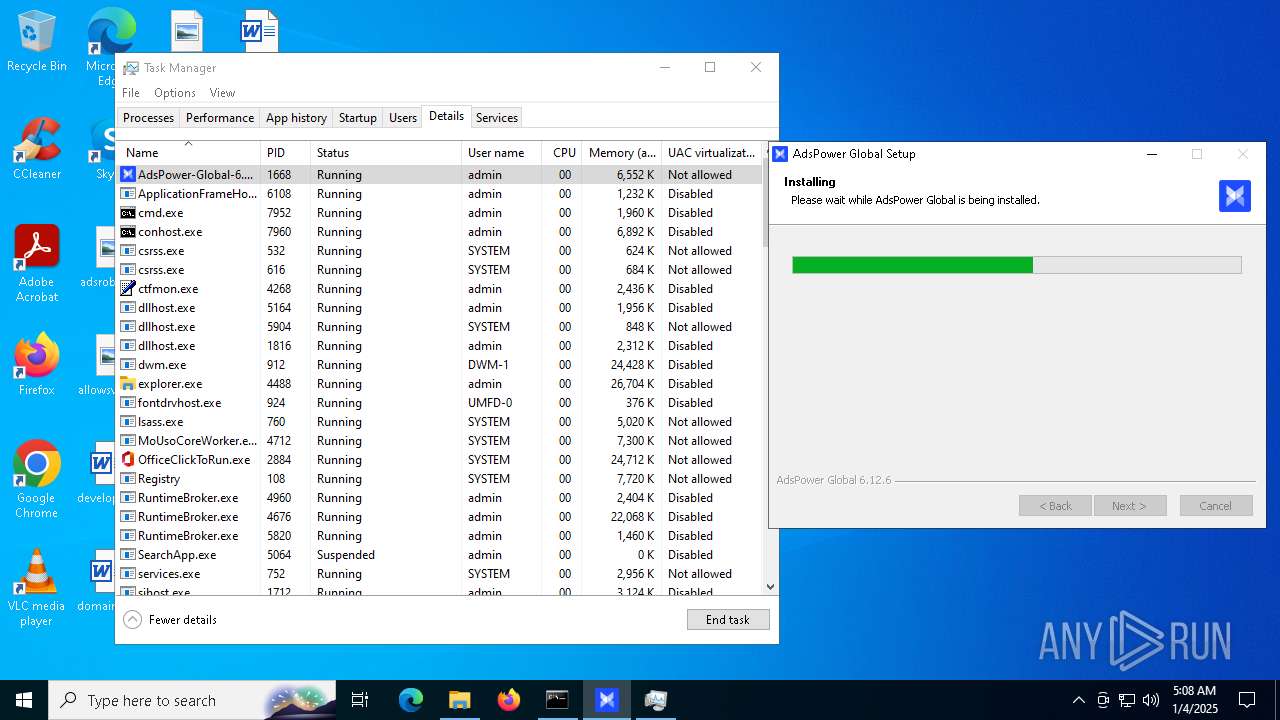Image resolution: width=1280 pixels, height=720 pixels.
Task: Open the File menu in Task Manager
Action: (x=131, y=93)
